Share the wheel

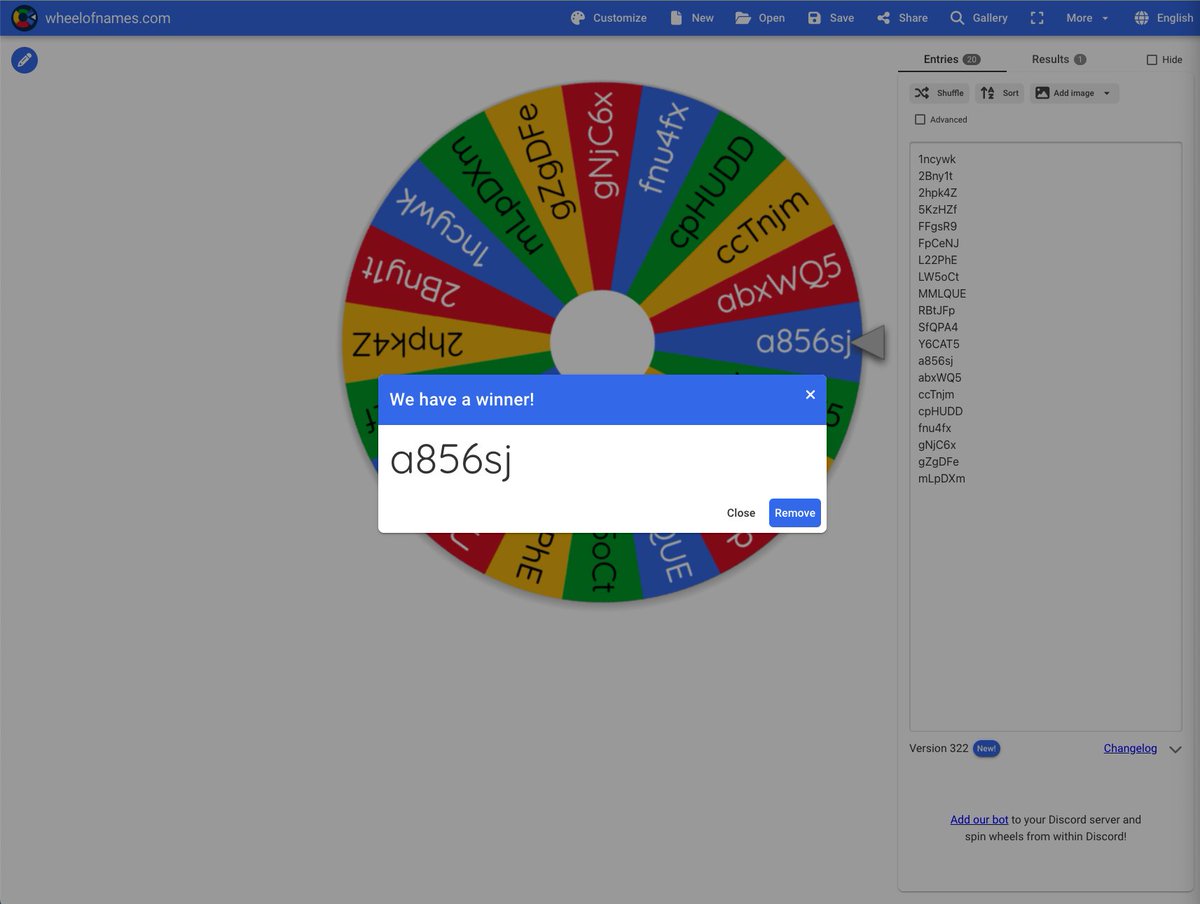902,18
